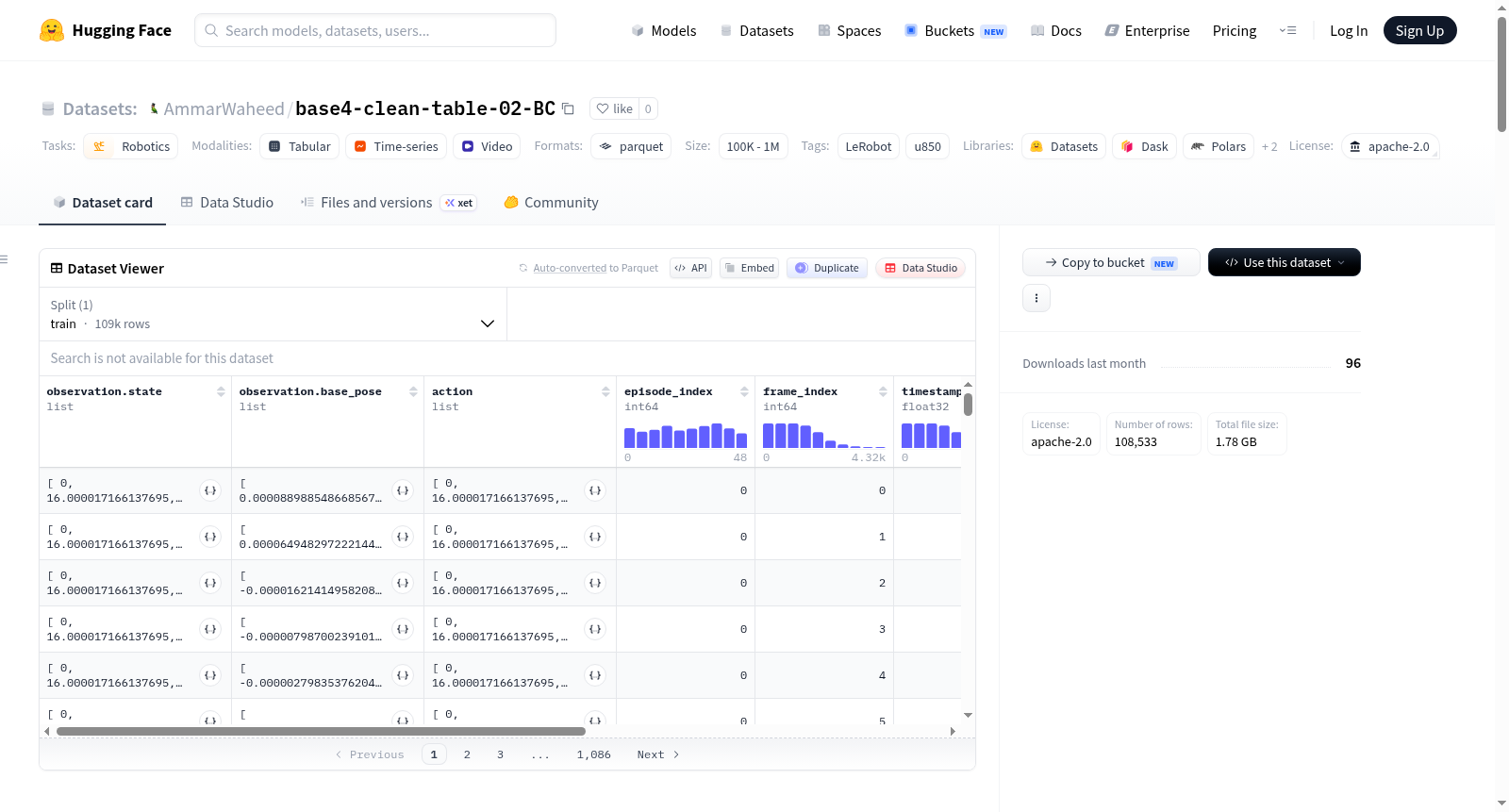Open Data Studio button in viewer header
The height and width of the screenshot is (812, 1509).
tap(920, 268)
